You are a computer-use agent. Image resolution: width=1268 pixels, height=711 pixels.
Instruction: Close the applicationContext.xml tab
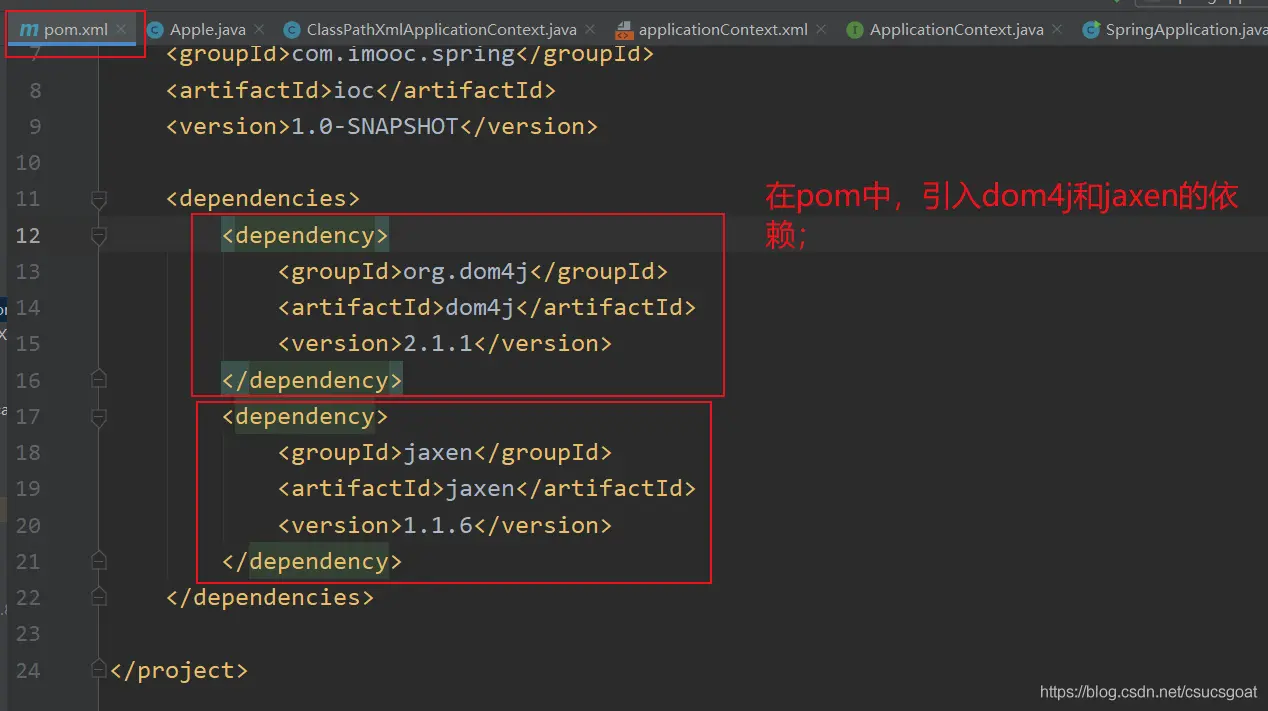[821, 30]
